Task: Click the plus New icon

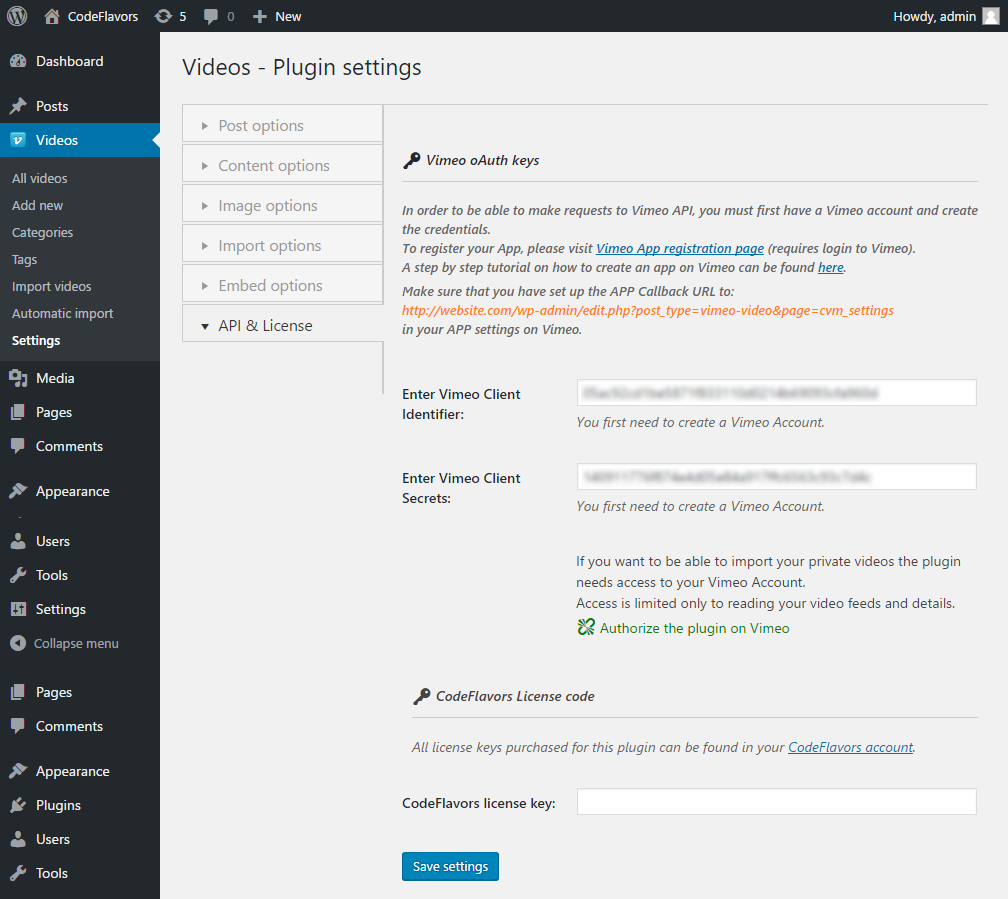Action: tap(259, 17)
